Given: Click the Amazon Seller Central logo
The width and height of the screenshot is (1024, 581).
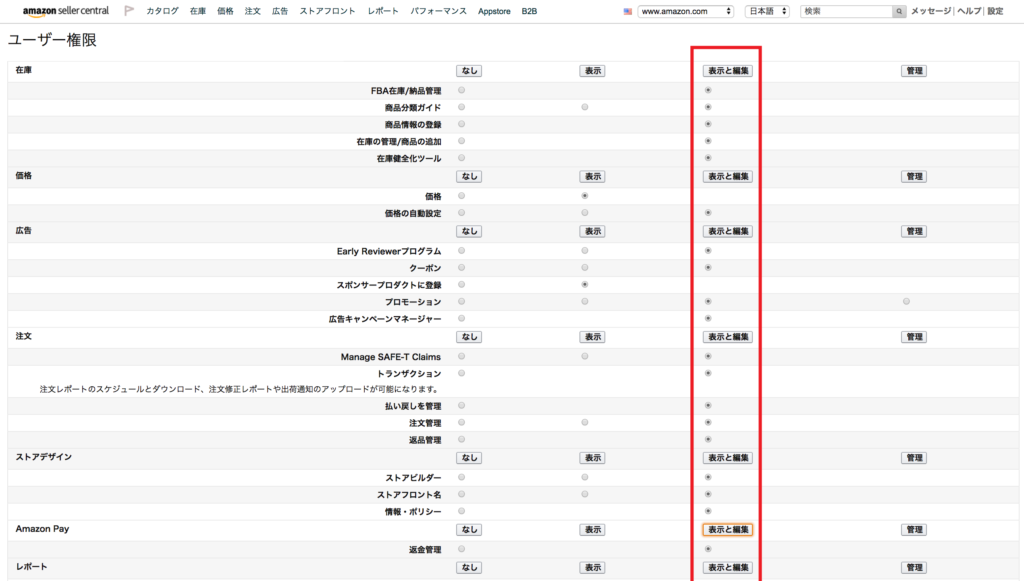Looking at the screenshot, I should coord(65,11).
